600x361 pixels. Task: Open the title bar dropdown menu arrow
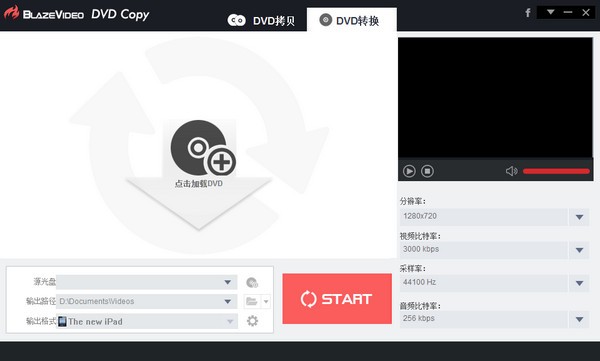point(551,12)
